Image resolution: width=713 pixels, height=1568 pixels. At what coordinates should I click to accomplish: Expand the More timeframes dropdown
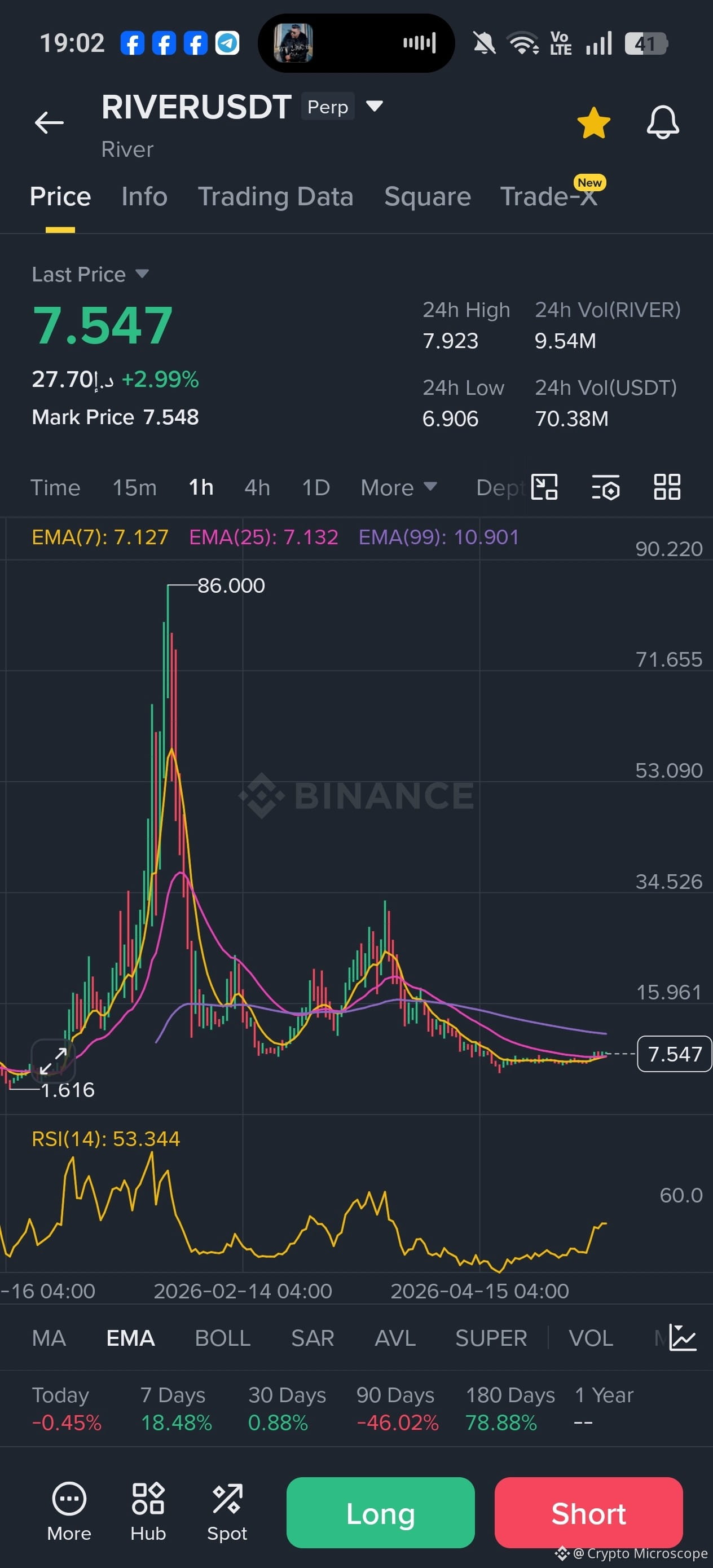click(399, 487)
